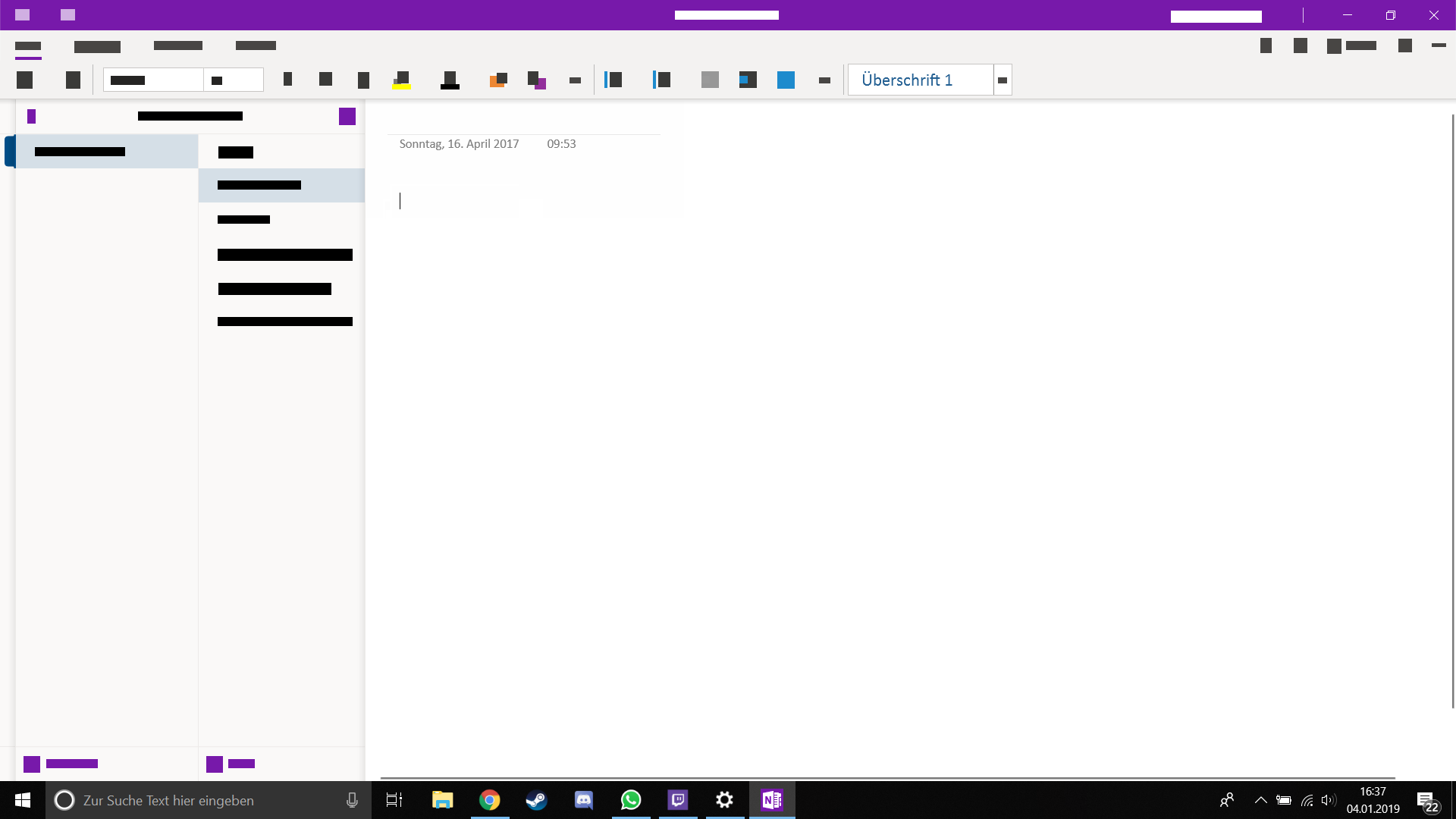Open the purple search icon in the navigation pane
This screenshot has height=819, width=1456.
[347, 116]
